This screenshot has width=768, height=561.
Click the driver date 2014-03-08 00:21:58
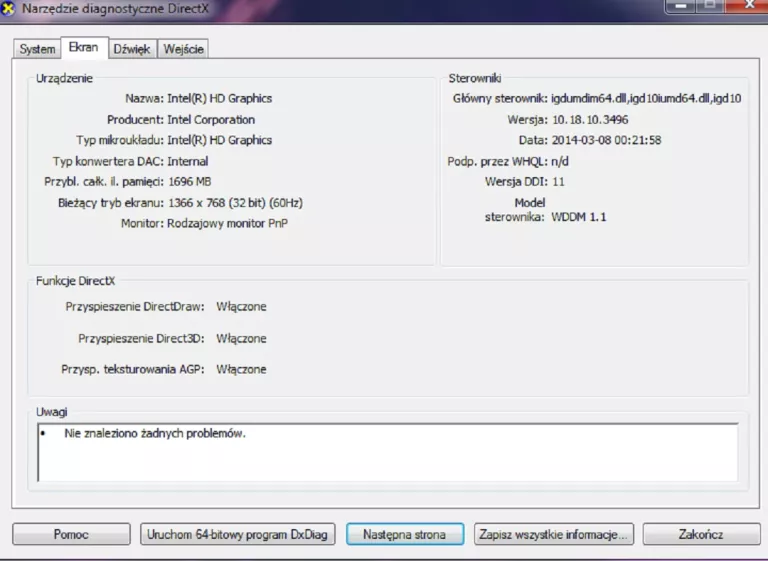[606, 140]
